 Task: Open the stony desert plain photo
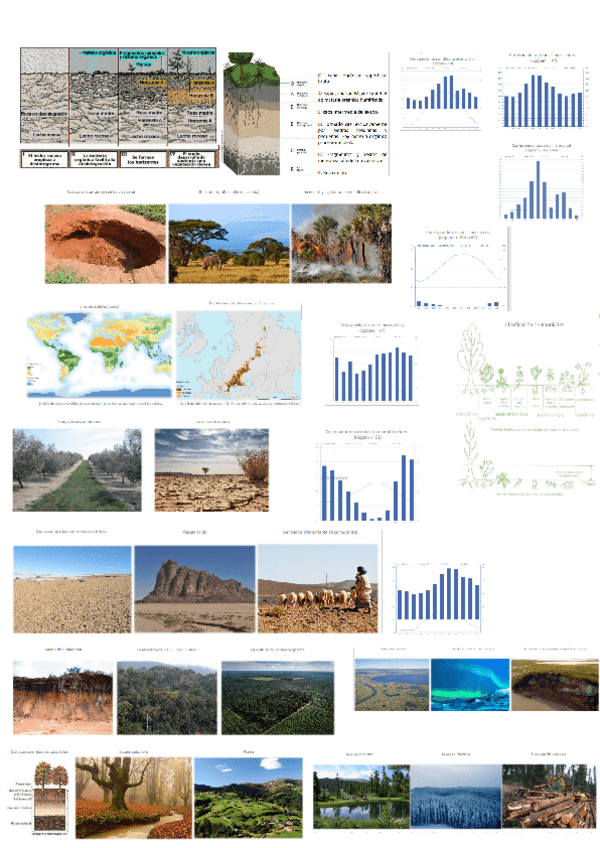click(72, 589)
